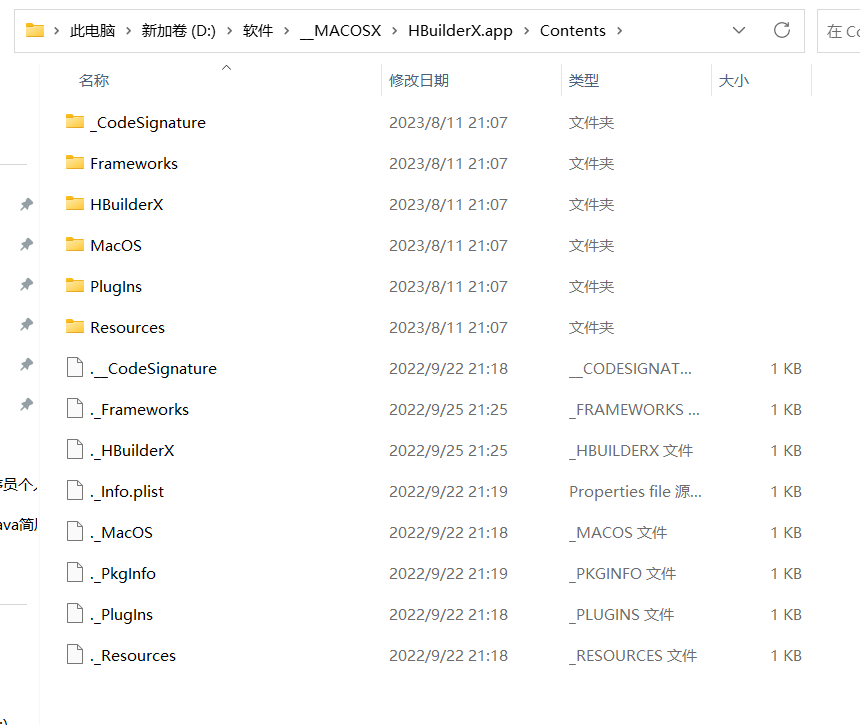Sort by 类型 column header
The width and height of the screenshot is (860, 725).
coord(584,81)
